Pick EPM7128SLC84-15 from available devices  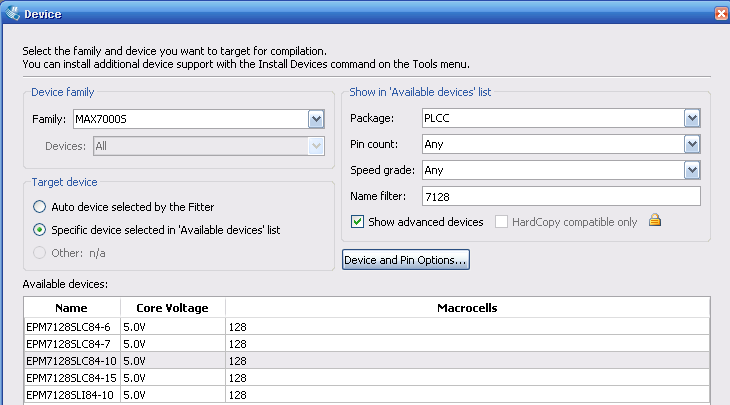pyautogui.click(x=366, y=378)
